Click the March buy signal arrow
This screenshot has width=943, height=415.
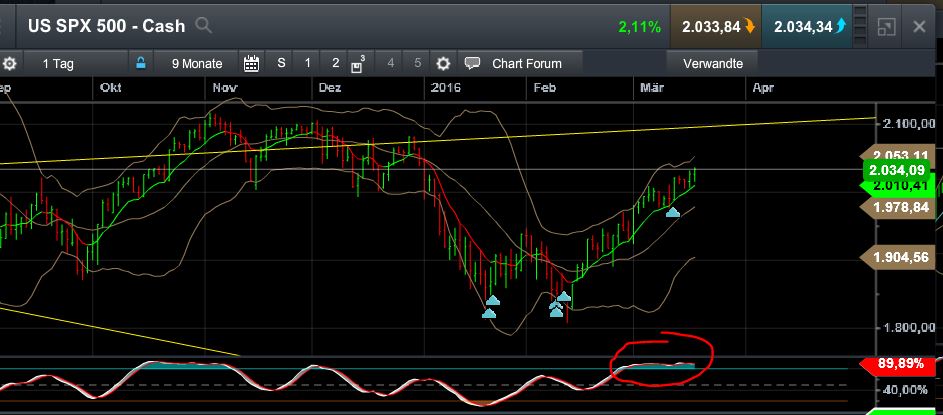coord(672,212)
